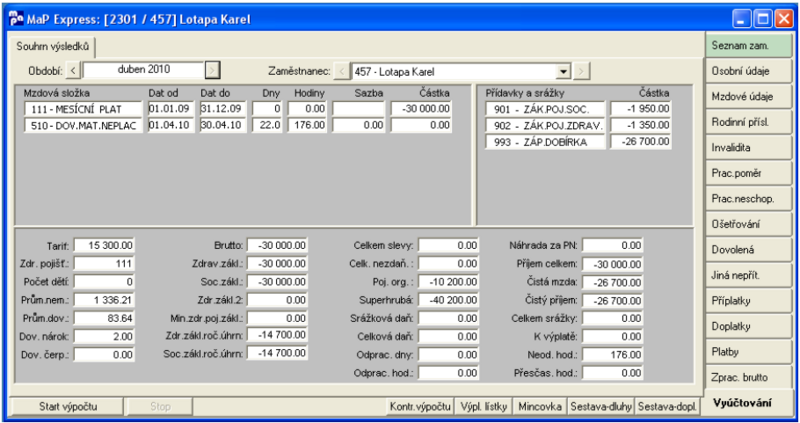Open Platby side tab
Viewport: 800px width, 423px height.
click(x=748, y=352)
